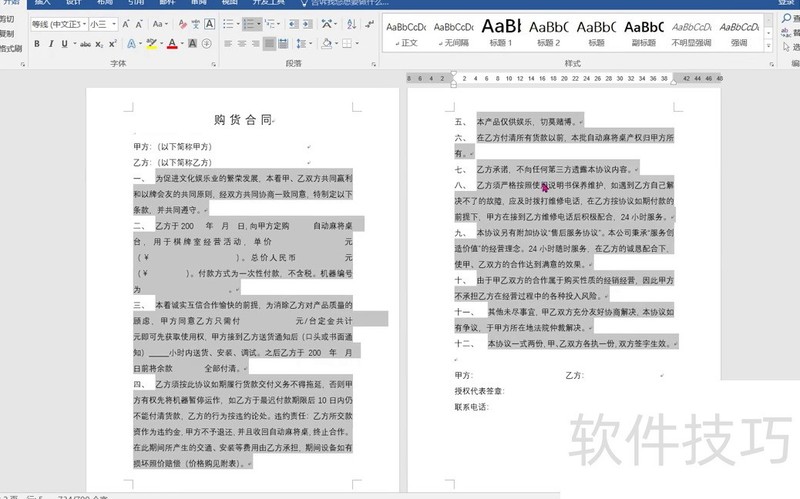Click the Select cursor icon
Screen dimensions: 800x499
pyautogui.click(x=786, y=47)
